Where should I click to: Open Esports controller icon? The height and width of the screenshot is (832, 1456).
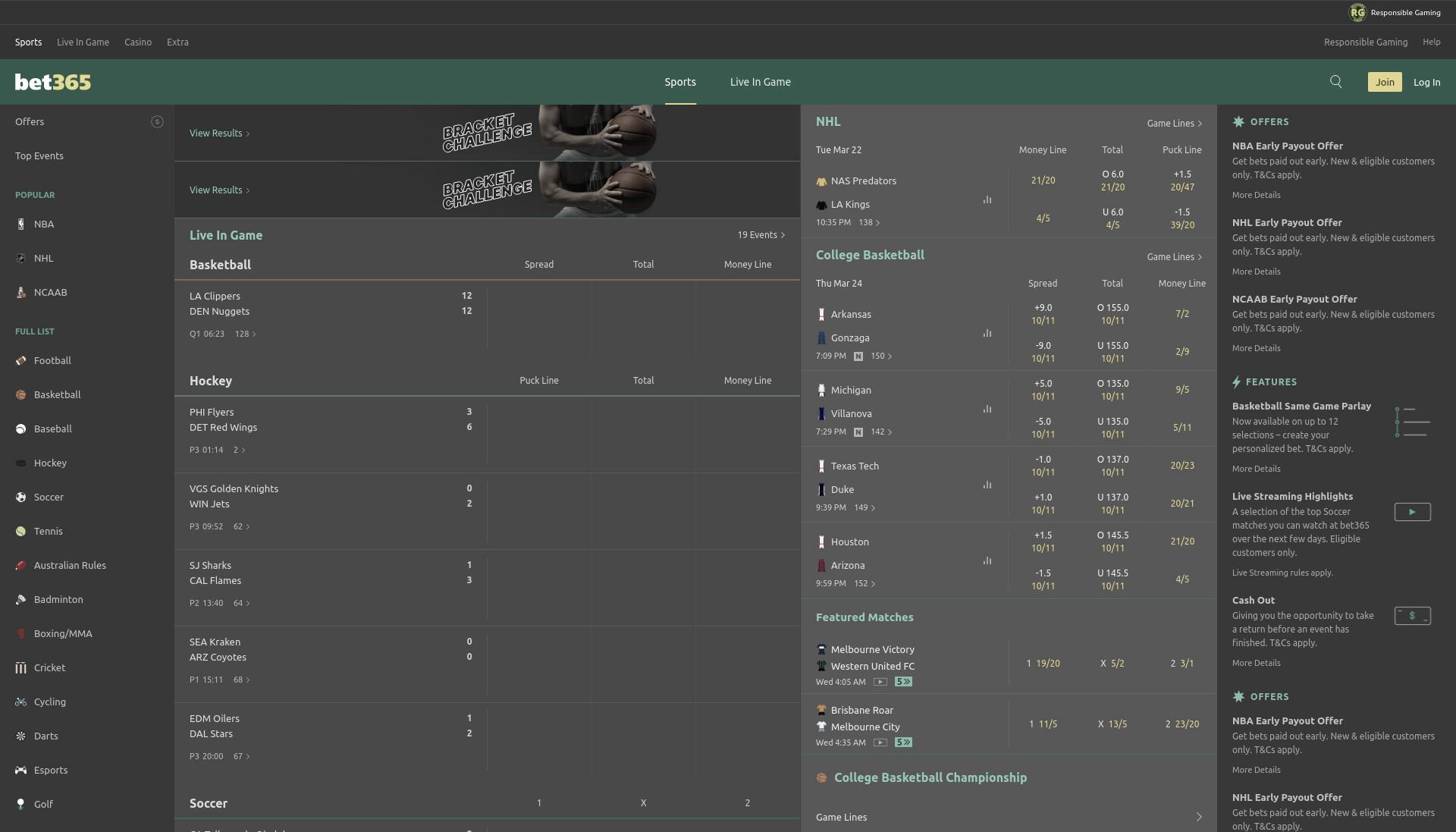pyautogui.click(x=21, y=770)
